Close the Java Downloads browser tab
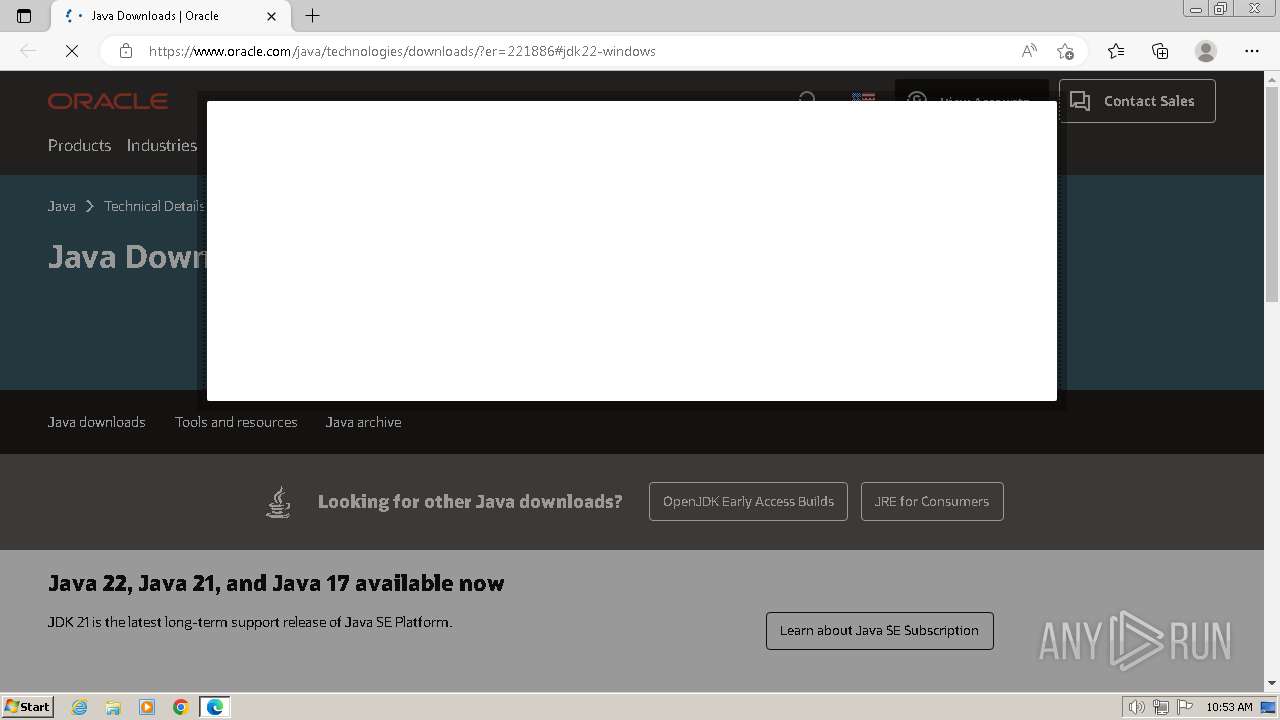This screenshot has width=1280, height=720. (x=271, y=16)
